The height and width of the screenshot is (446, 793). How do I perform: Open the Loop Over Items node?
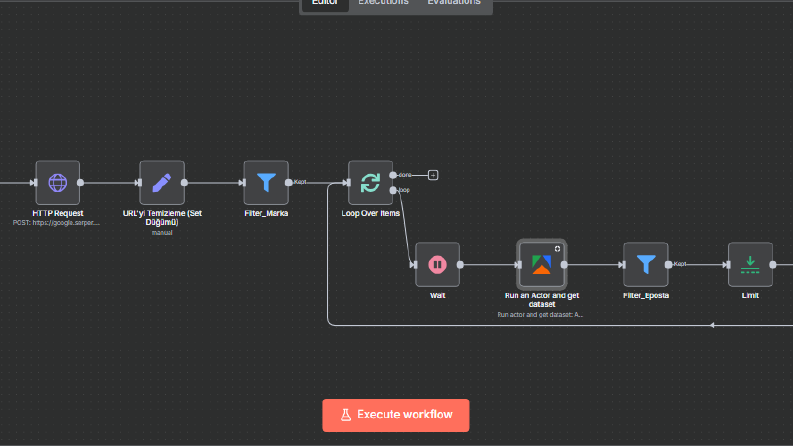pos(370,183)
